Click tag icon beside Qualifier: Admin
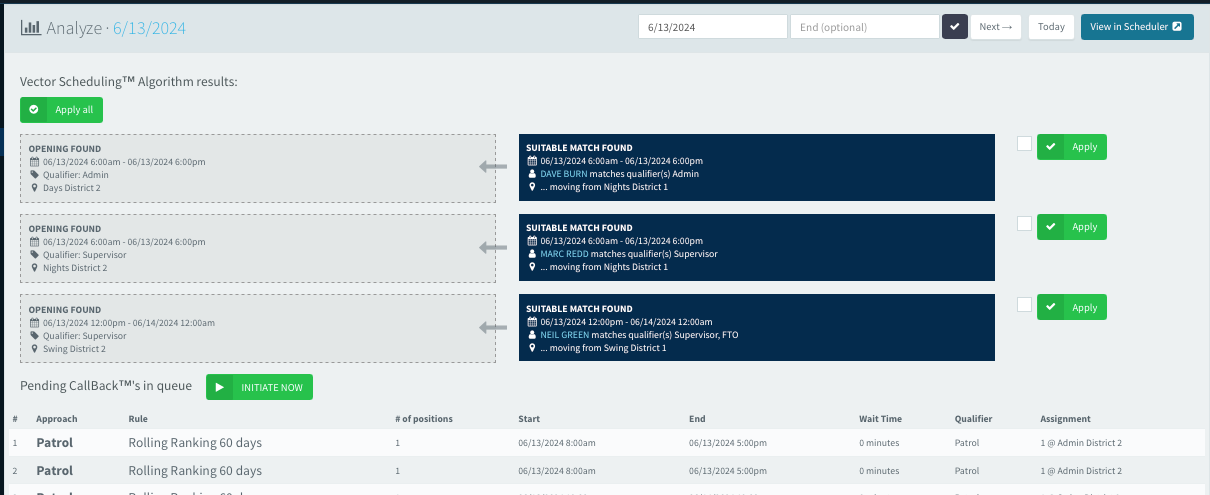 tap(34, 174)
